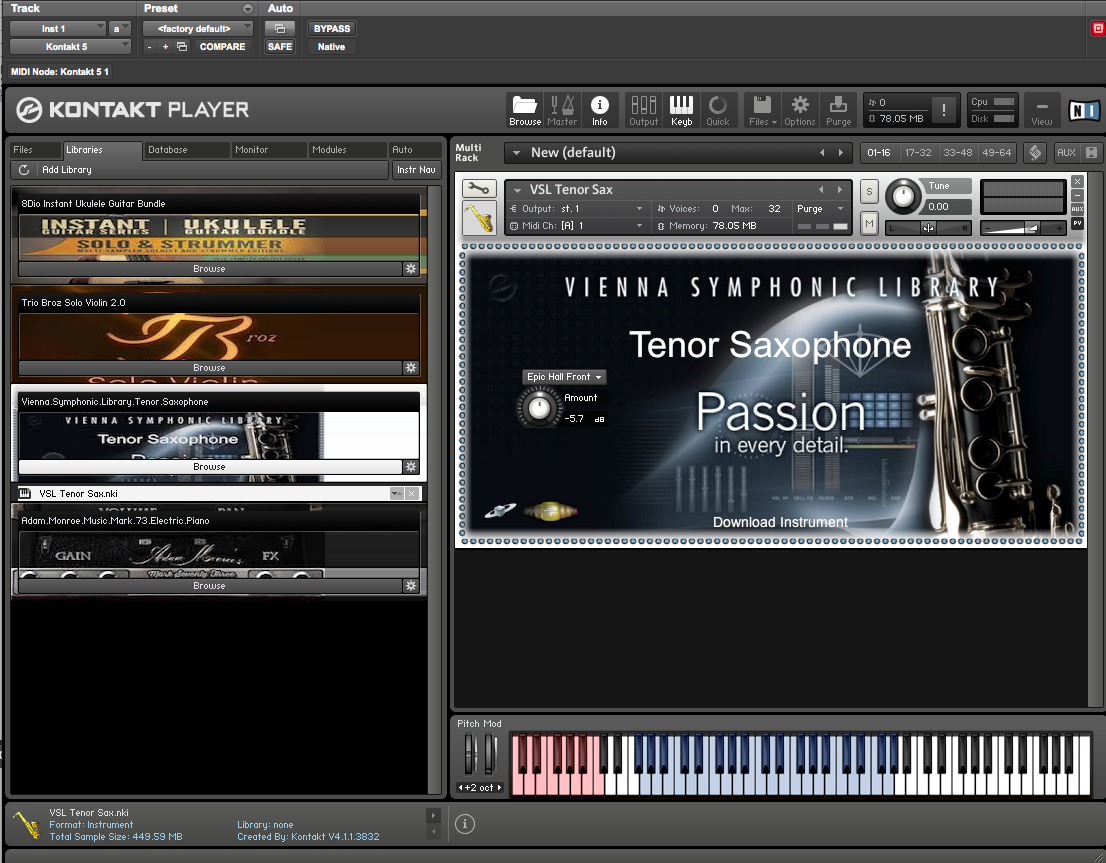
Task: Browse the 8Dio Instant Ukulele library
Action: click(210, 269)
